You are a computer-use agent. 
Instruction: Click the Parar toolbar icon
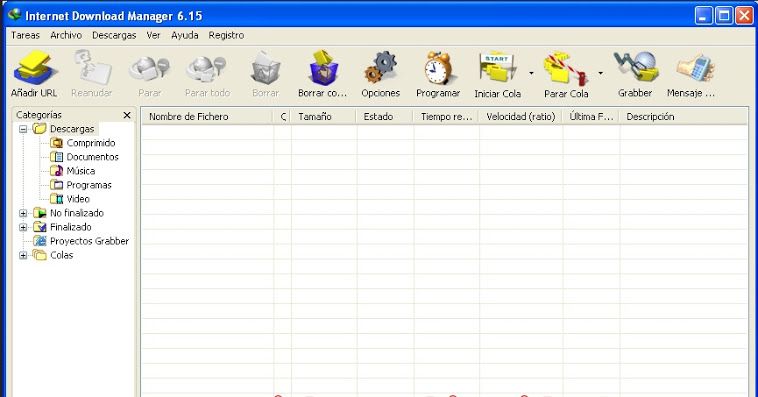pyautogui.click(x=149, y=69)
